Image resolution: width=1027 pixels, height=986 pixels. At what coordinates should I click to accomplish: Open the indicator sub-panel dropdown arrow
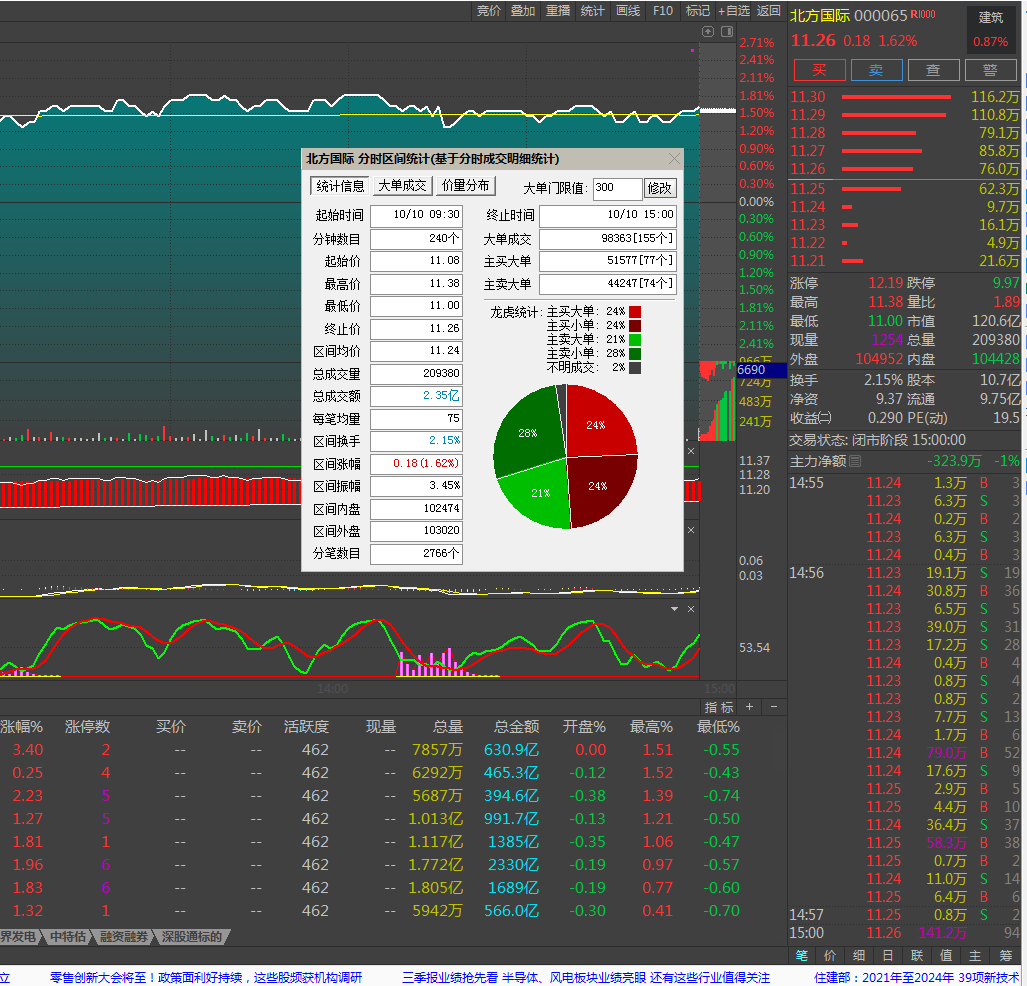pyautogui.click(x=675, y=609)
